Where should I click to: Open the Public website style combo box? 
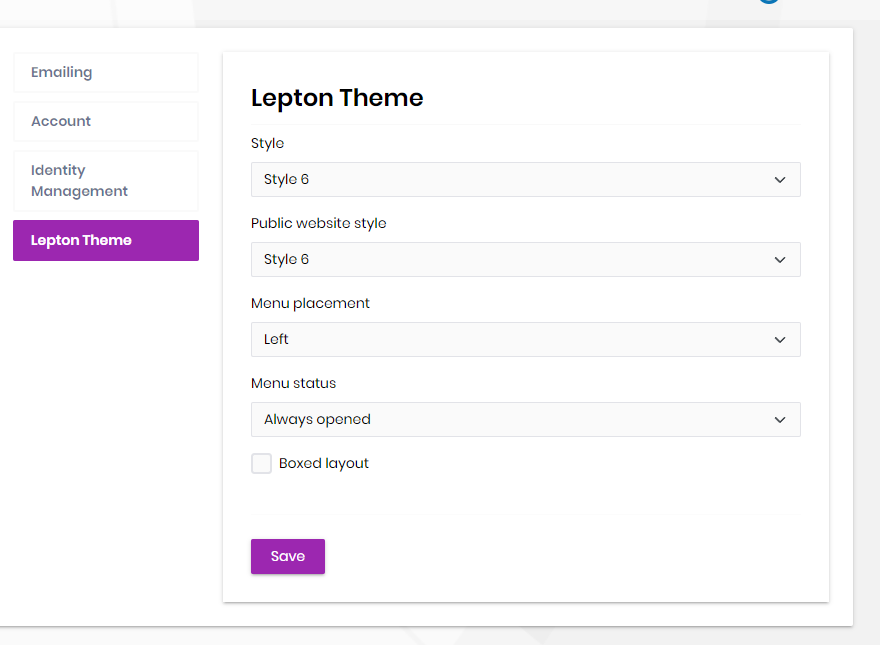pos(510,260)
